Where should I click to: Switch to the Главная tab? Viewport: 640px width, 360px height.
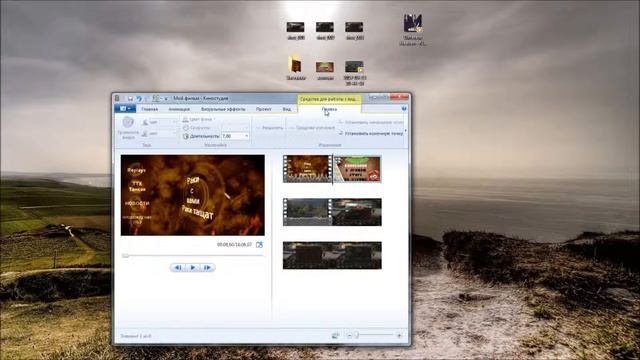coord(149,109)
